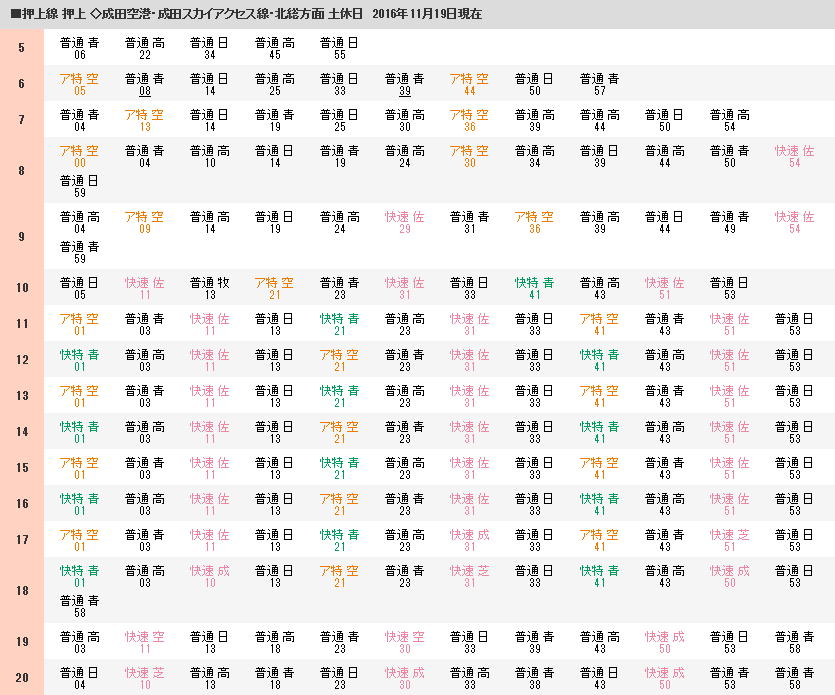Open the 19:11 快速 空 departure

point(144,642)
